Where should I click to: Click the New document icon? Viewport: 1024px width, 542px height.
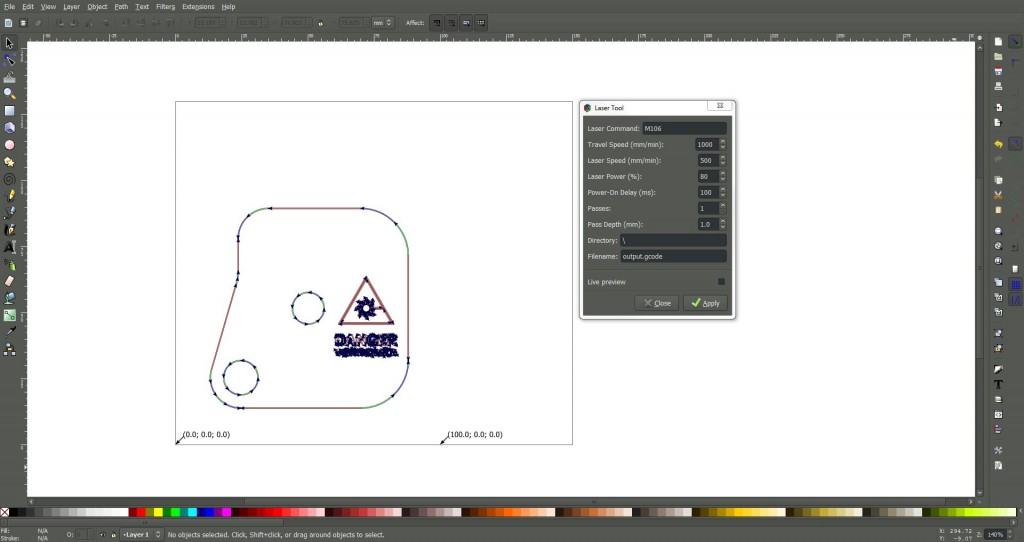(x=998, y=41)
